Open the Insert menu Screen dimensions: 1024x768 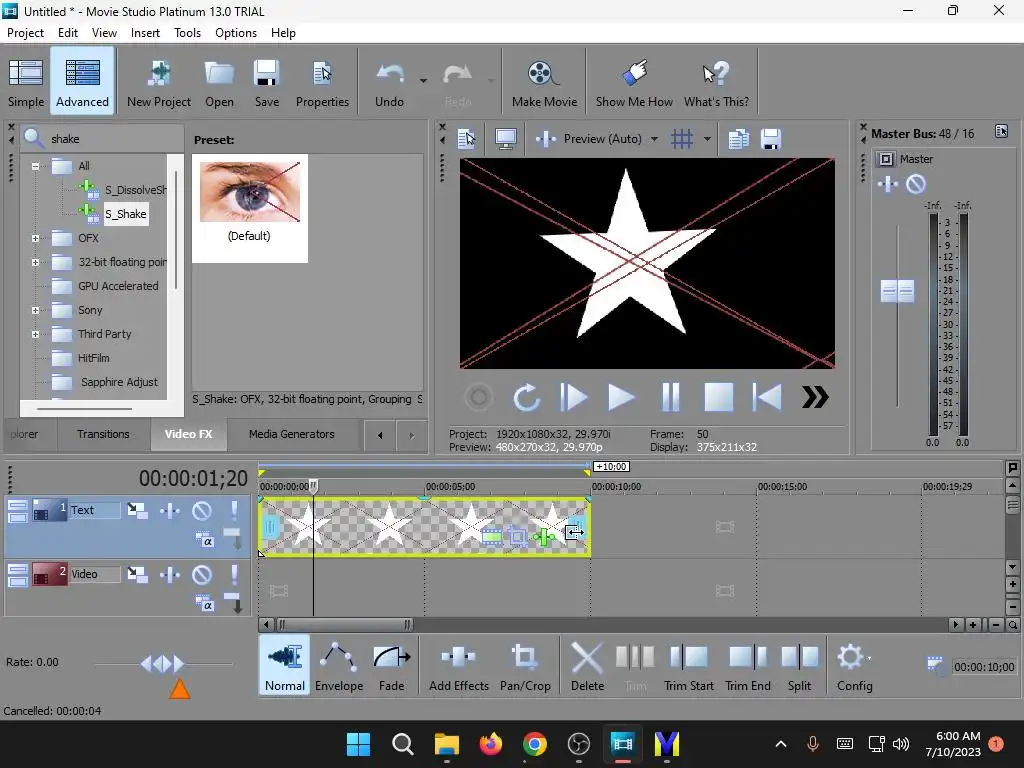click(145, 33)
